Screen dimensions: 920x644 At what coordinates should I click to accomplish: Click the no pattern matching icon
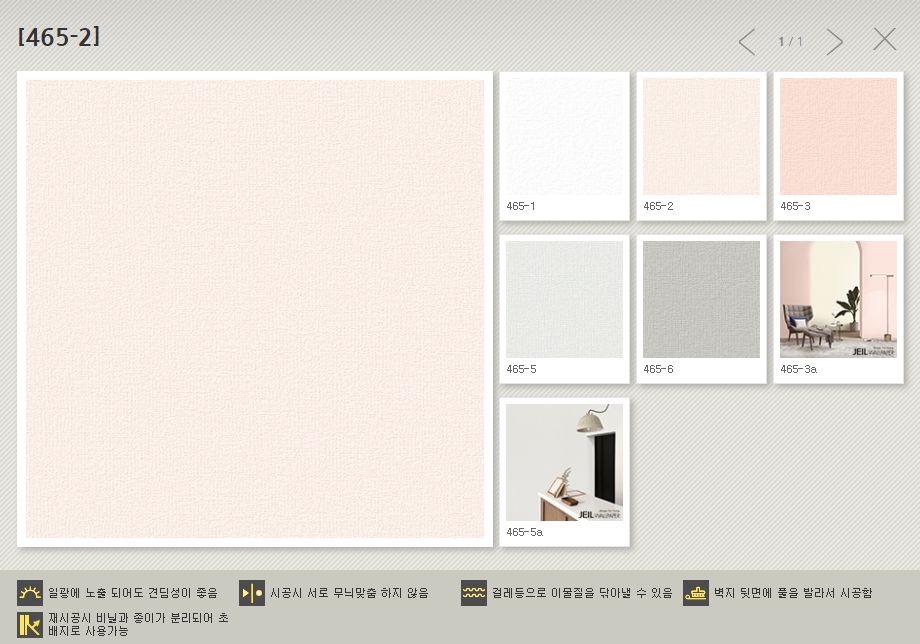pos(252,593)
